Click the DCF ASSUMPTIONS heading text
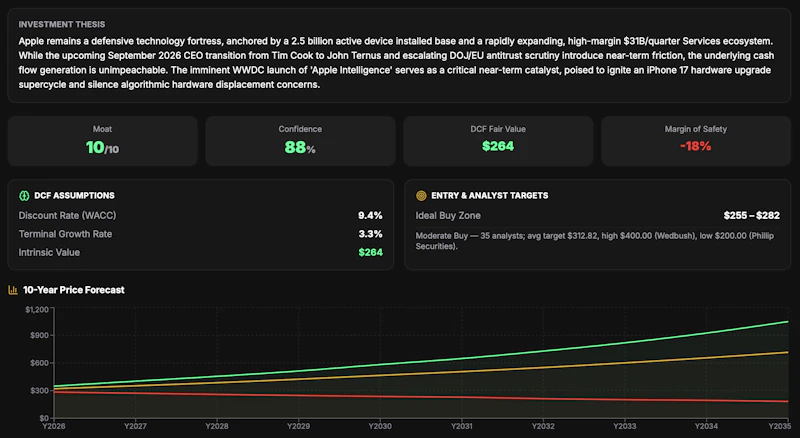This screenshot has width=800, height=438. (x=74, y=196)
